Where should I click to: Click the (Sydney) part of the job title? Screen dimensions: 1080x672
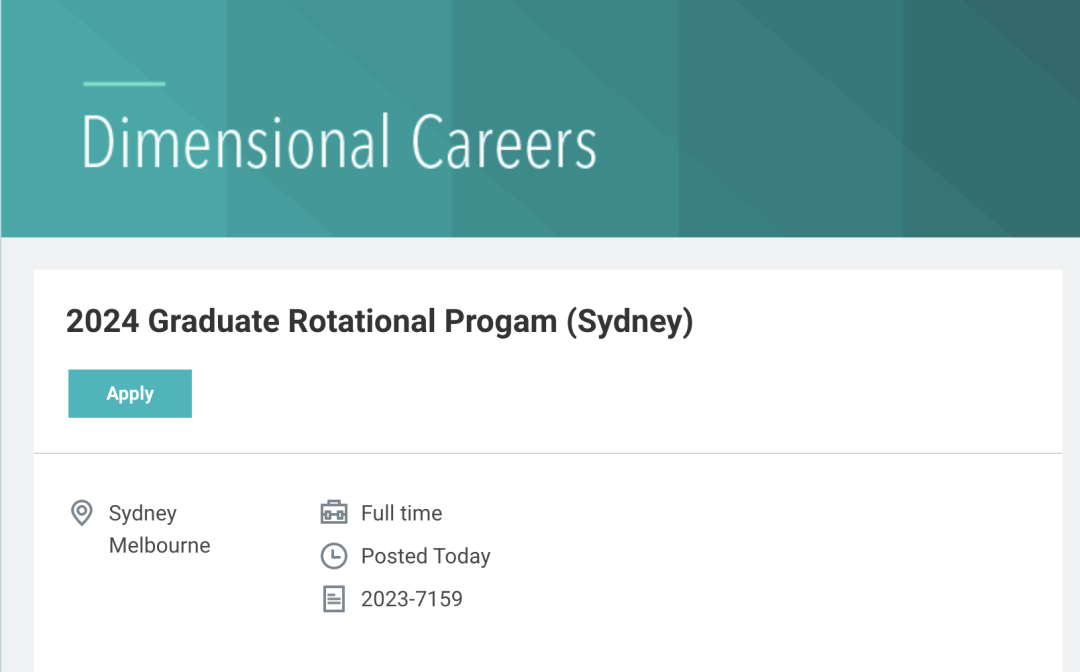point(630,322)
